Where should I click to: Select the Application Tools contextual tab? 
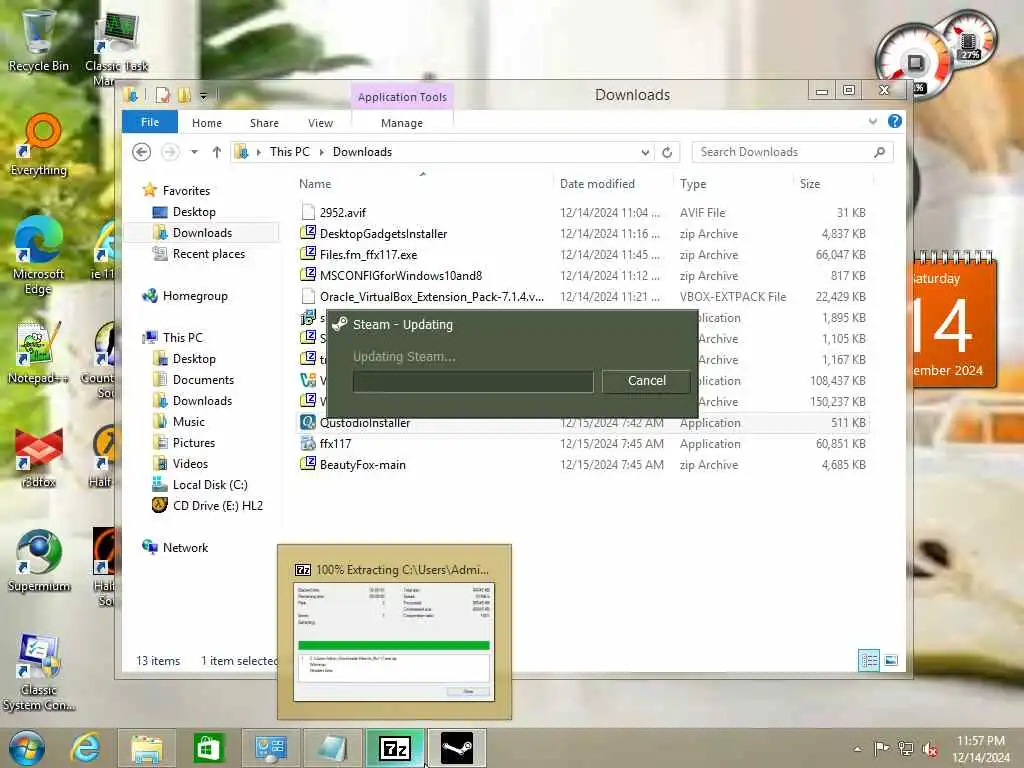402,97
